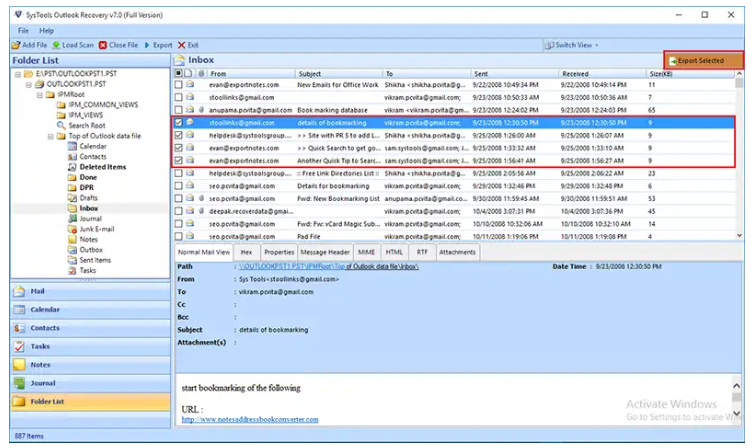Click the Add File toolbar icon

click(x=16, y=45)
